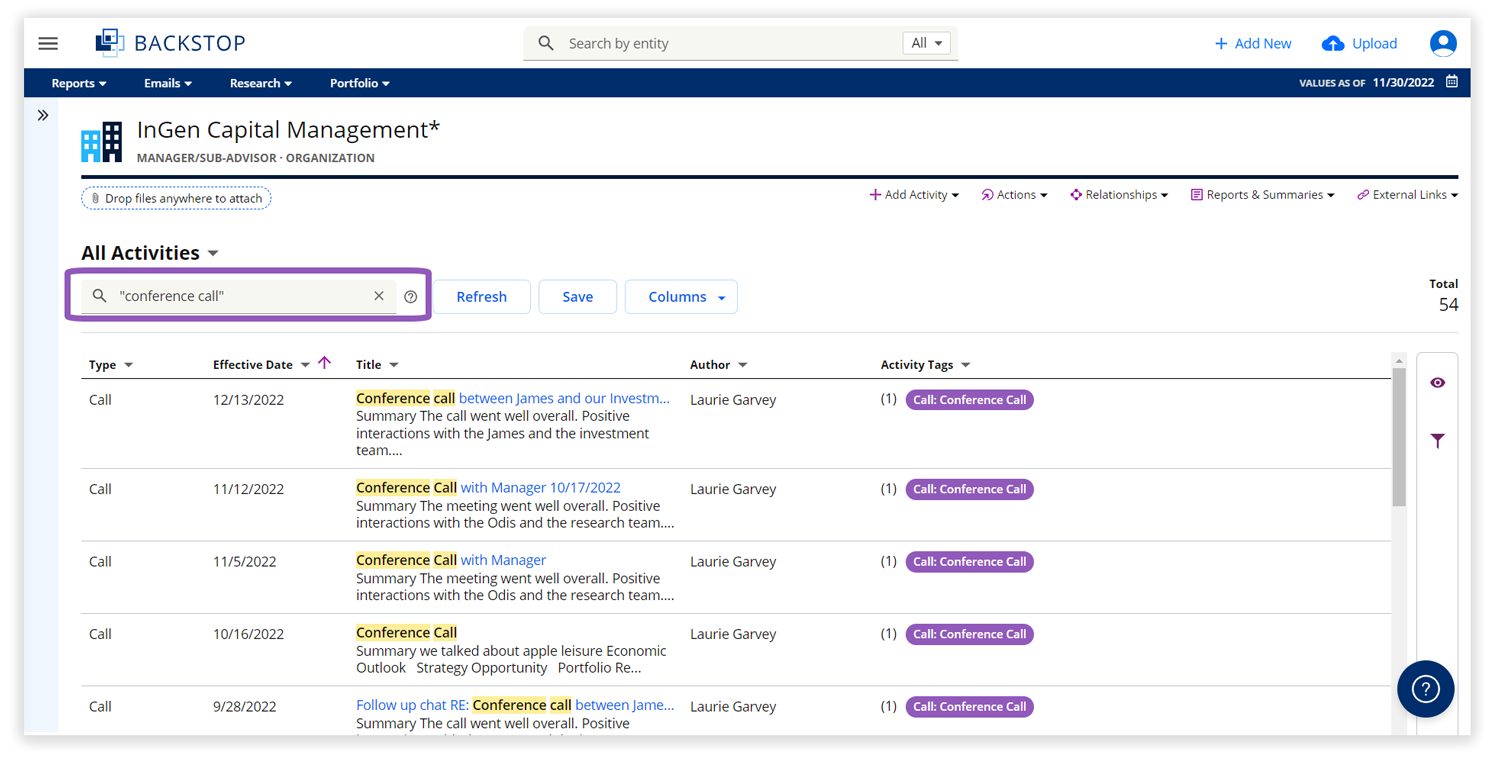The height and width of the screenshot is (763, 1500).
Task: Click the Conference Call tag on 10/16/2022 row
Action: click(x=969, y=634)
